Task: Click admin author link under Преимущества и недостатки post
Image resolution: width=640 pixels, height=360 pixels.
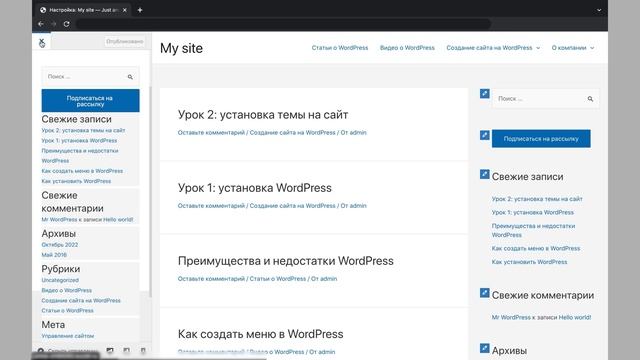Action: pos(329,279)
